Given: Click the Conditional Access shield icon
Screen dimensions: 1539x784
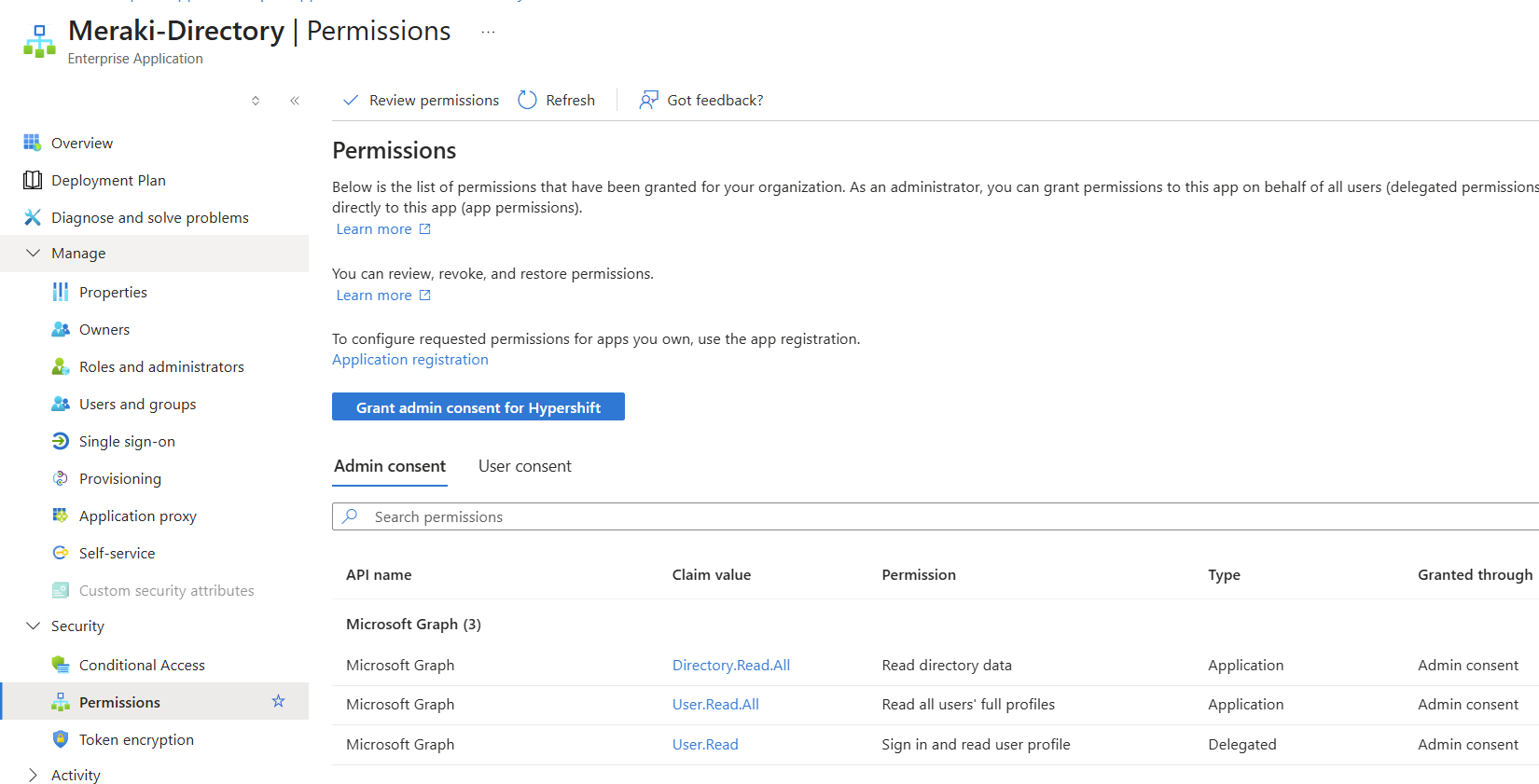Looking at the screenshot, I should [x=61, y=665].
